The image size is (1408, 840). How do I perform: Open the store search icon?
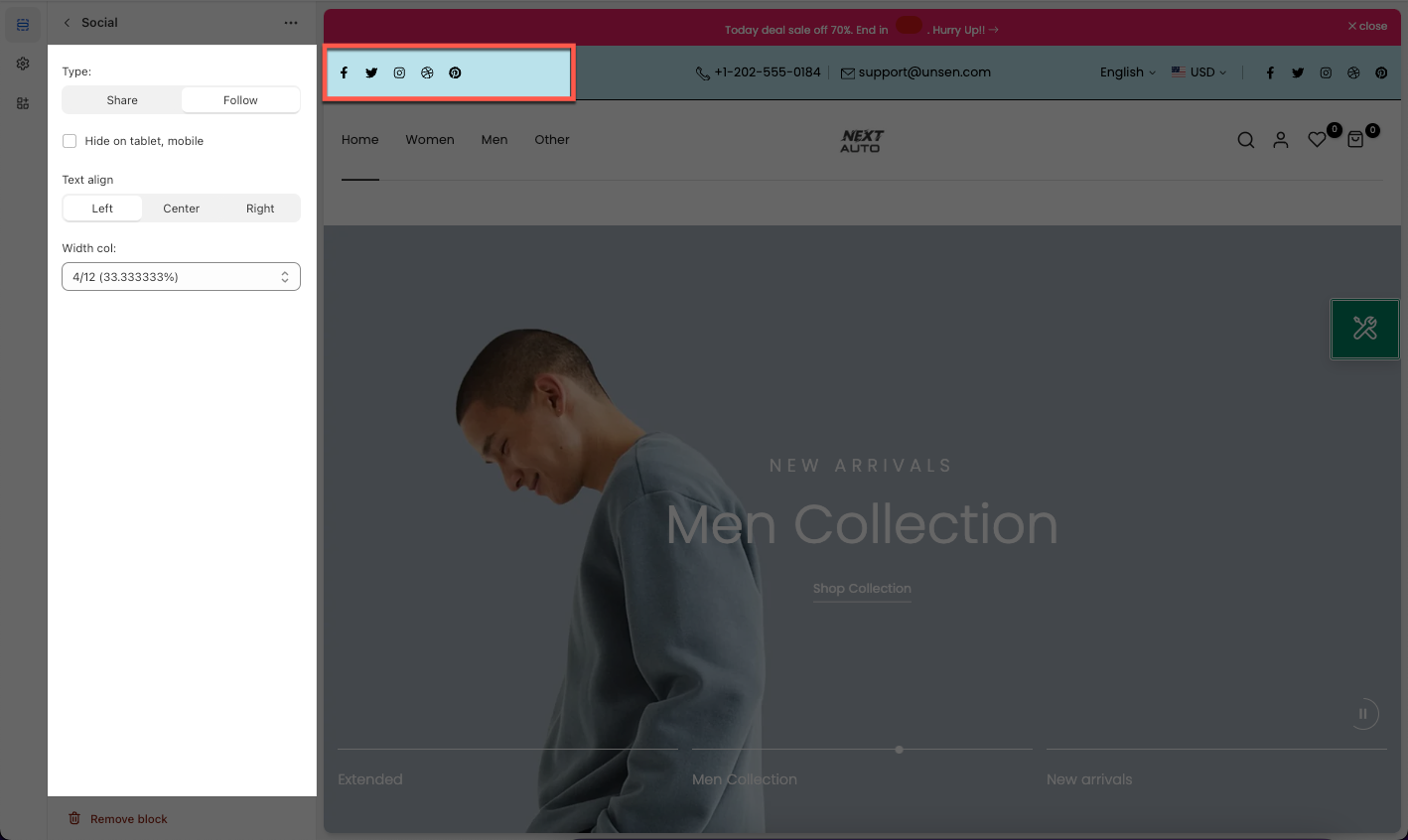tap(1245, 140)
